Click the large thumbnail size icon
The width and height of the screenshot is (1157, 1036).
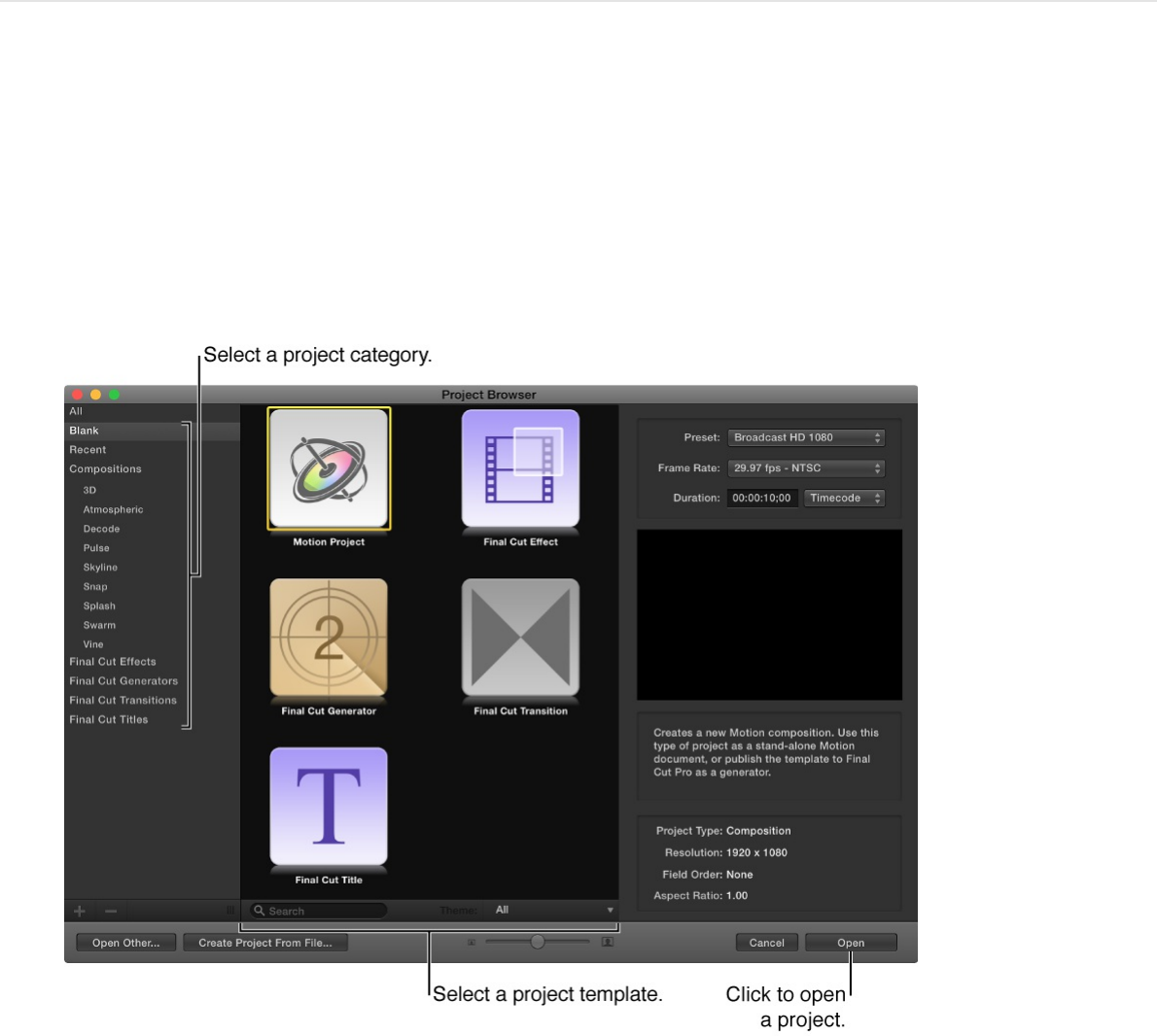(608, 942)
